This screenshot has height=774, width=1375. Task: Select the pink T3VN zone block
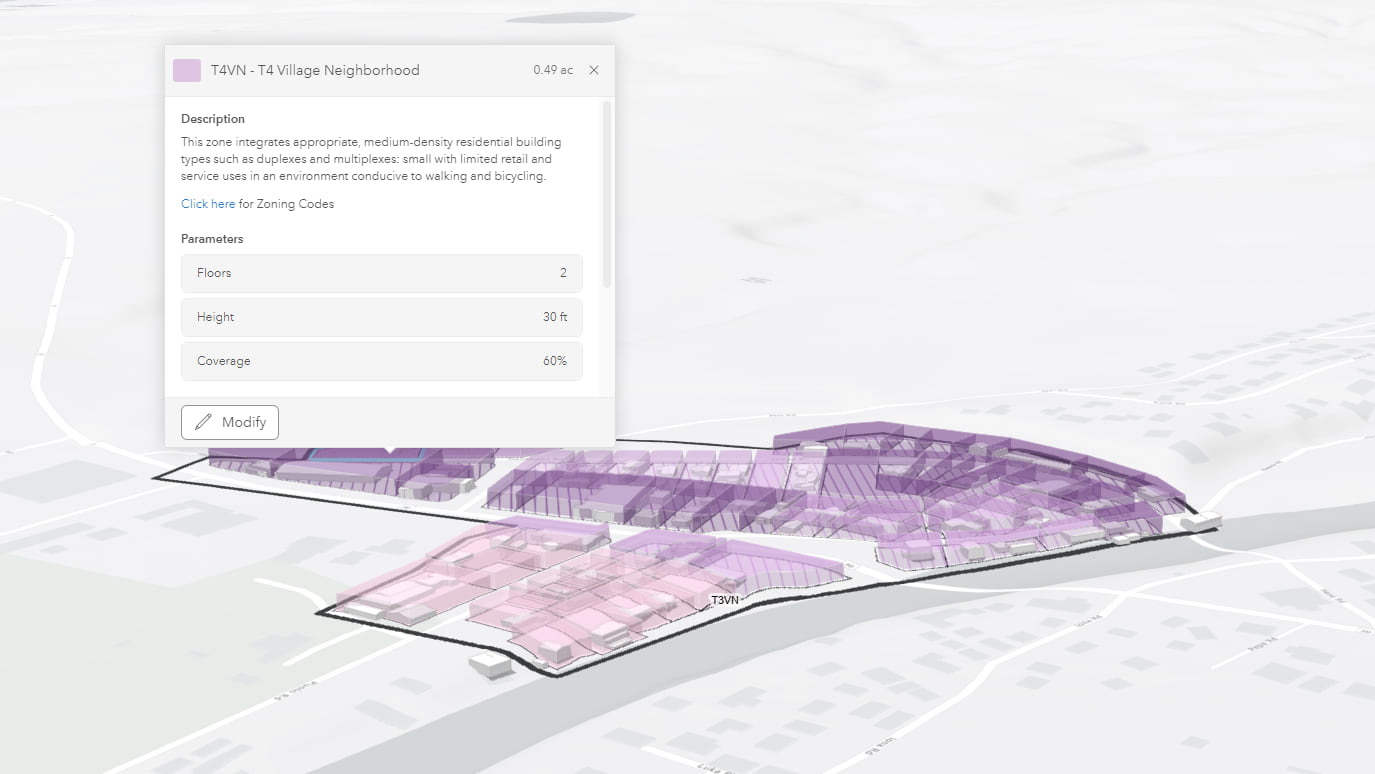560,590
